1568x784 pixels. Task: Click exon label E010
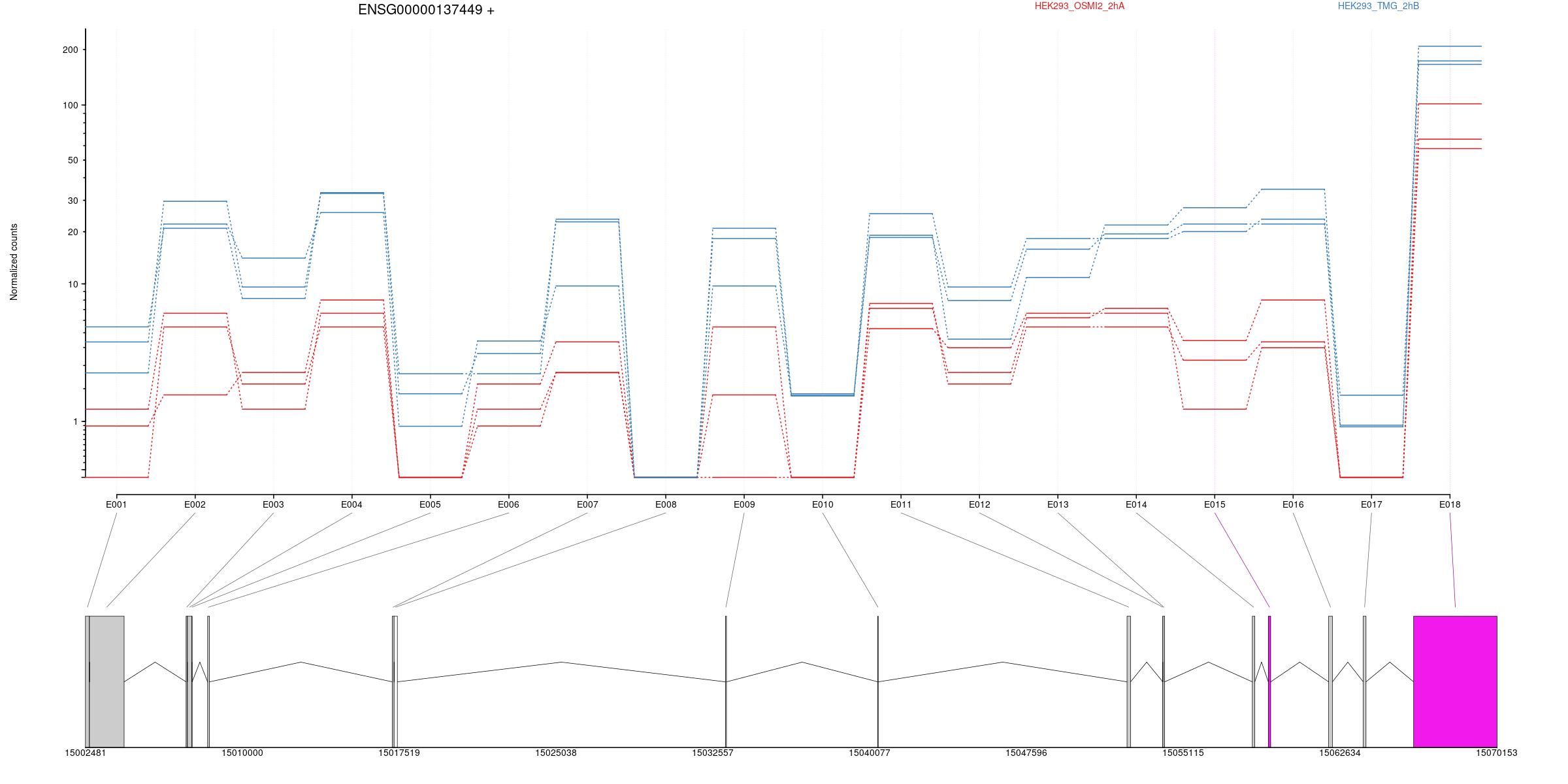point(823,504)
